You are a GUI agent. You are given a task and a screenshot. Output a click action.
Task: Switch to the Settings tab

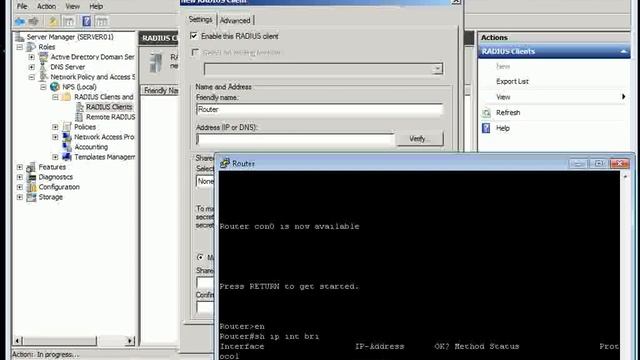[x=200, y=20]
